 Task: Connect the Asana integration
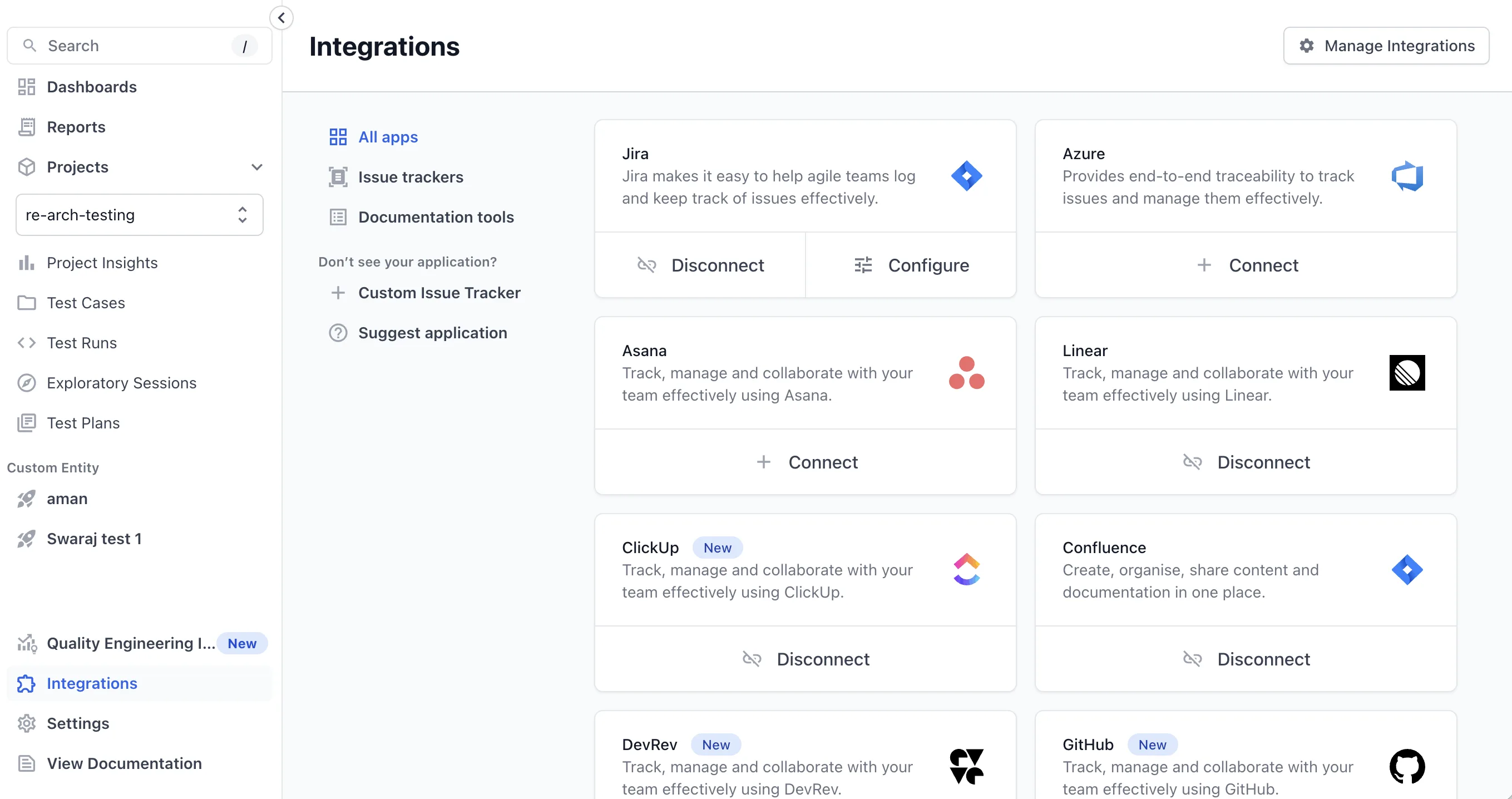[805, 462]
